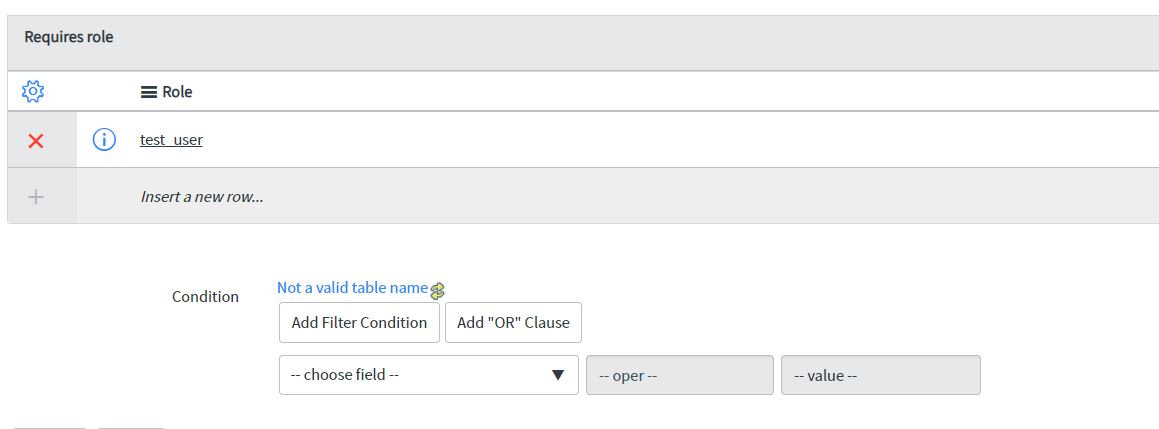Open the '-- choose field --' dropdown
Viewport: 1159px width, 429px height.
429,375
